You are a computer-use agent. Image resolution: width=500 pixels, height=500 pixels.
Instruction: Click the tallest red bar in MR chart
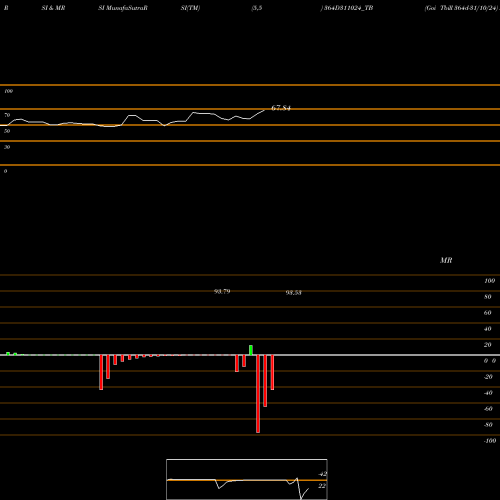[258, 394]
